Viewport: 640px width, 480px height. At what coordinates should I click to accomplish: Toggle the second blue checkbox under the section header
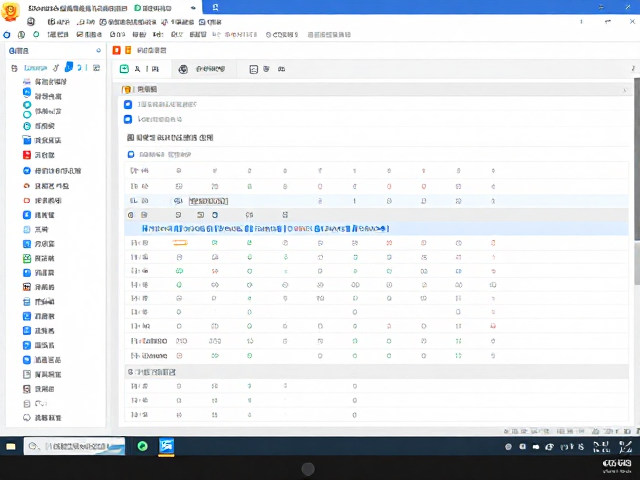click(128, 119)
